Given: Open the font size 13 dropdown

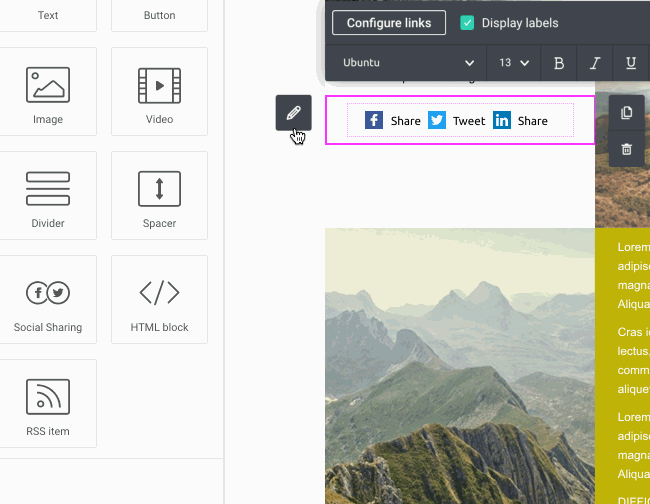Looking at the screenshot, I should tap(514, 63).
